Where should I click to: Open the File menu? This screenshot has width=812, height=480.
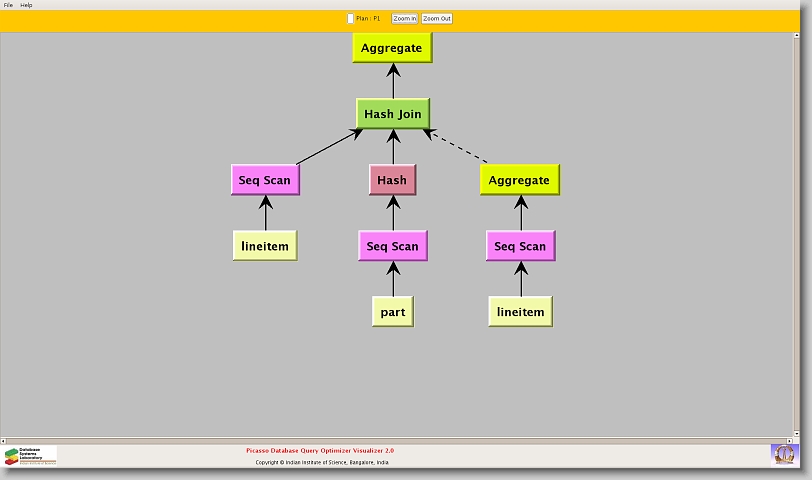click(8, 5)
